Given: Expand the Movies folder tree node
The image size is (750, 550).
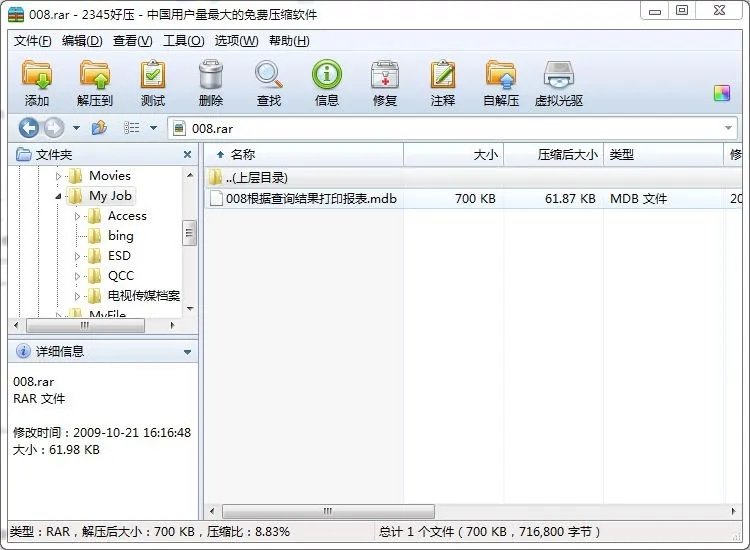Looking at the screenshot, I should (x=58, y=176).
